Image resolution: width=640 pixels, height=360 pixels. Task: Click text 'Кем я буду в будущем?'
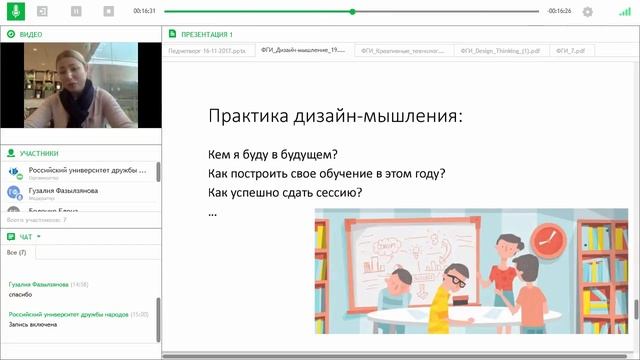pos(273,155)
